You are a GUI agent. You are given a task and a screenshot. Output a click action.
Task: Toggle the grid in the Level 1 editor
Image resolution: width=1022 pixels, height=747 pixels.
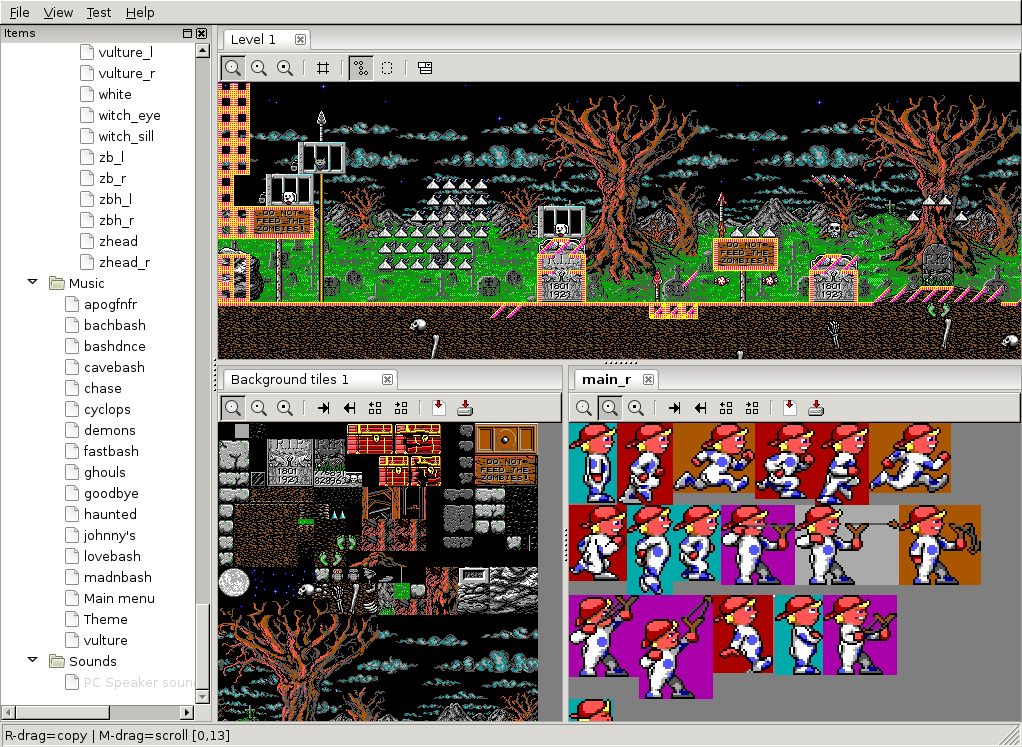pyautogui.click(x=323, y=68)
